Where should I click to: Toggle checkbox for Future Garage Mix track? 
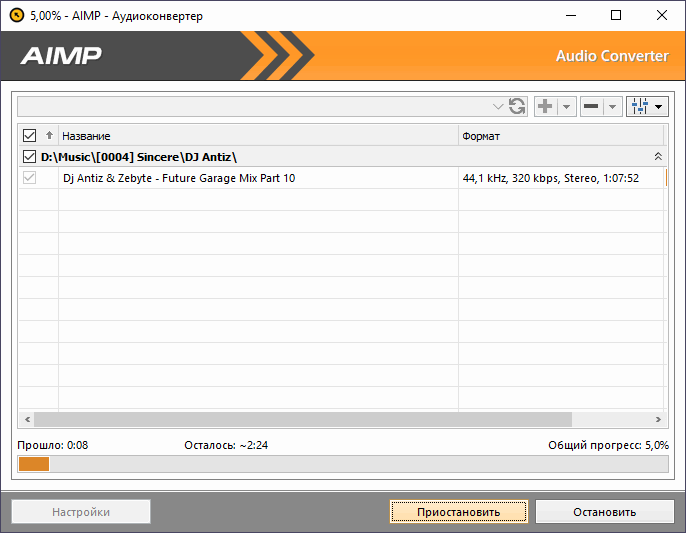[29, 178]
